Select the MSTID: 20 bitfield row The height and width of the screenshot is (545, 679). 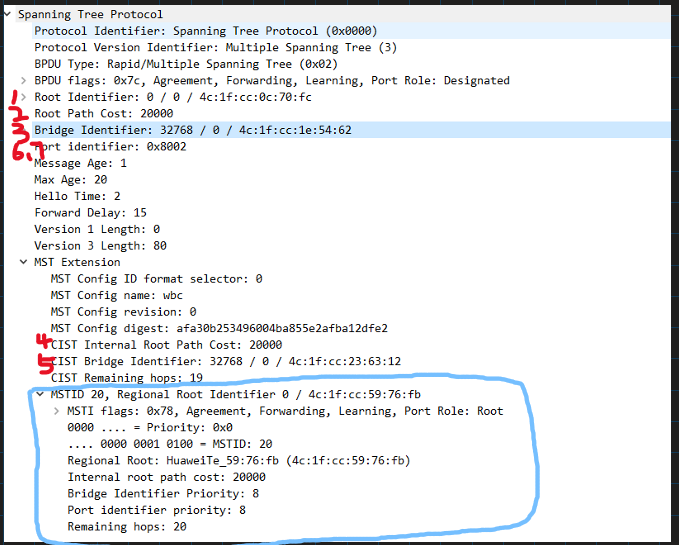(368, 444)
